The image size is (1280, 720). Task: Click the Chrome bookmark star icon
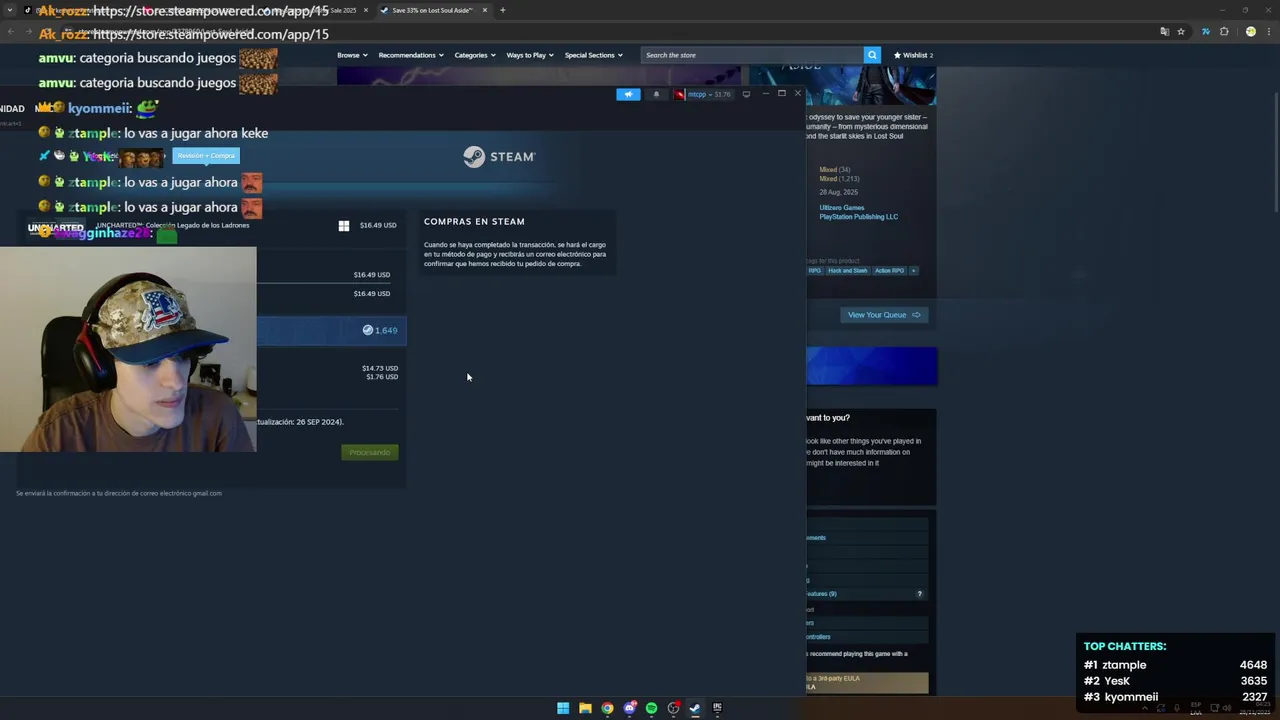[1181, 32]
